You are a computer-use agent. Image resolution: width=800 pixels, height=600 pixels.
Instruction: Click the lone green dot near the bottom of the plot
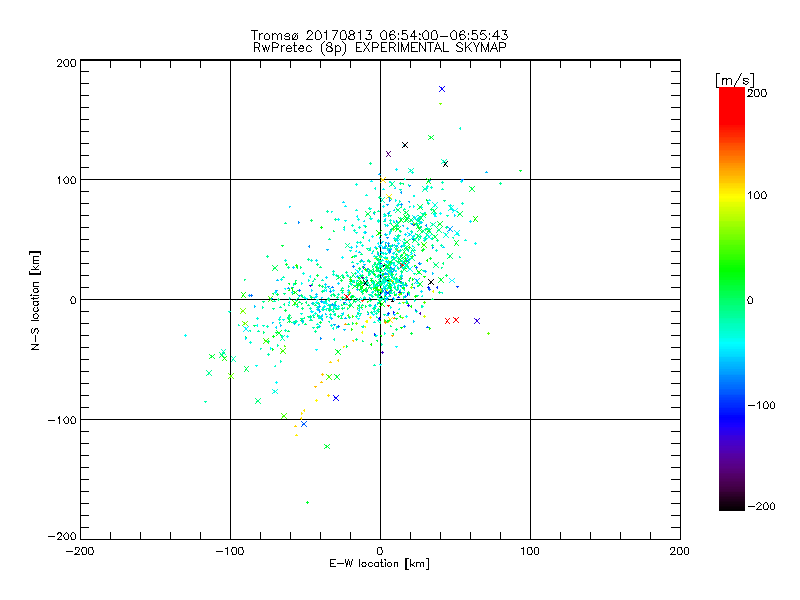pyautogui.click(x=307, y=503)
